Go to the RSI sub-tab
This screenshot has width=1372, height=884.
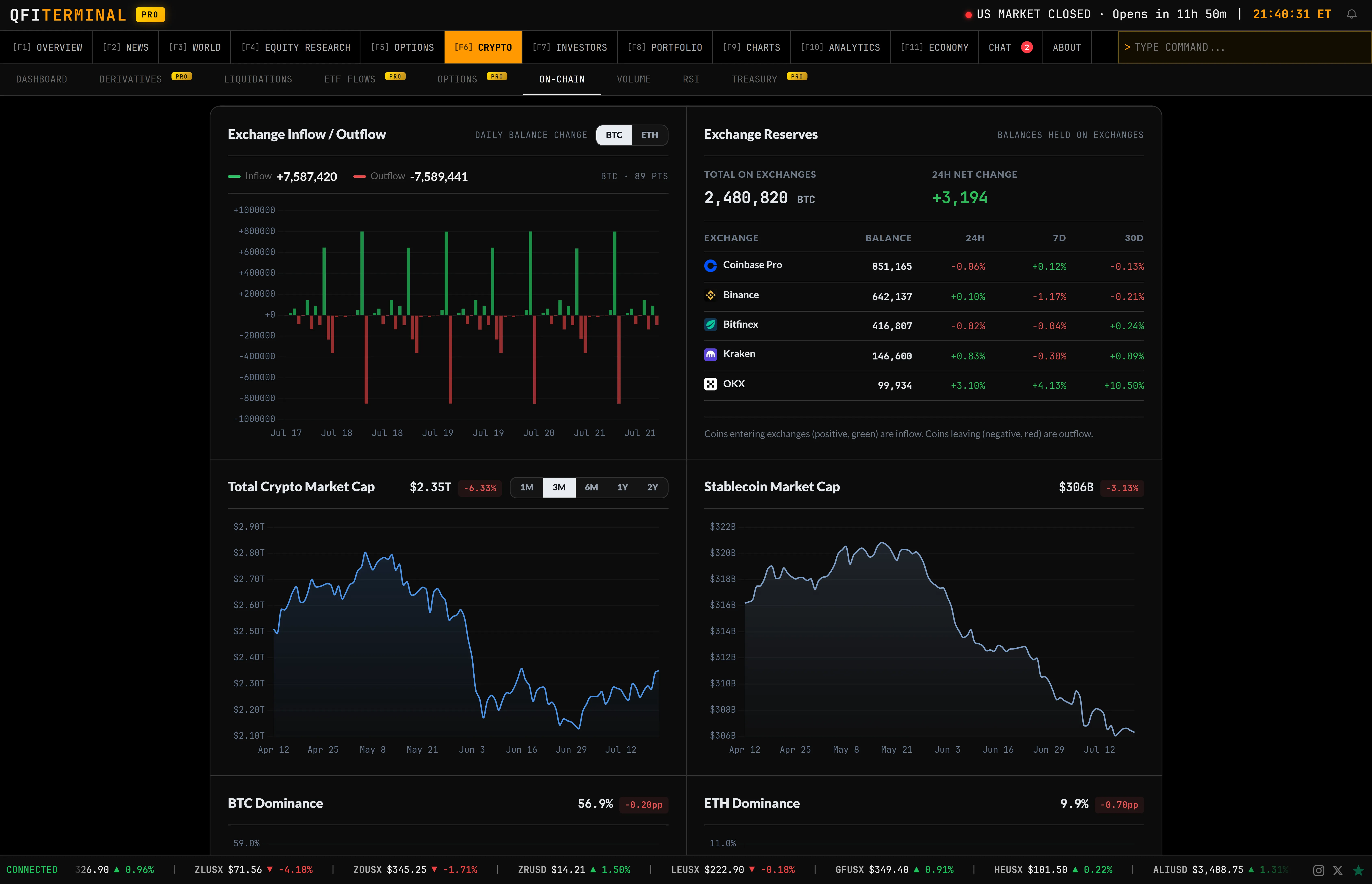tap(691, 79)
